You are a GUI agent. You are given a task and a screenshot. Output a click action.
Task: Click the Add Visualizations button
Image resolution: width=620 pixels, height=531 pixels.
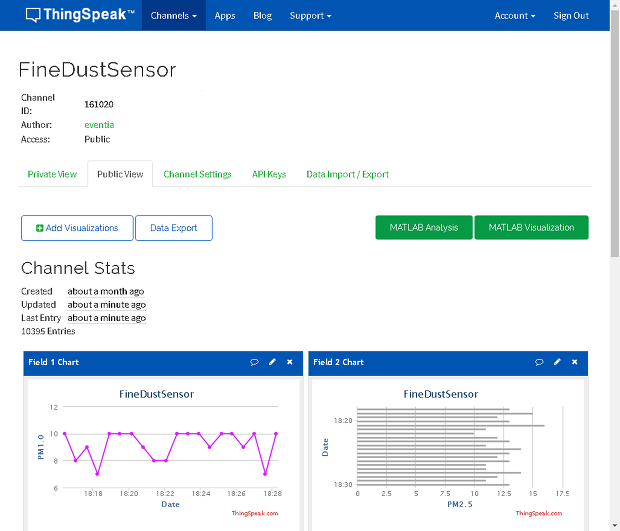(x=77, y=228)
